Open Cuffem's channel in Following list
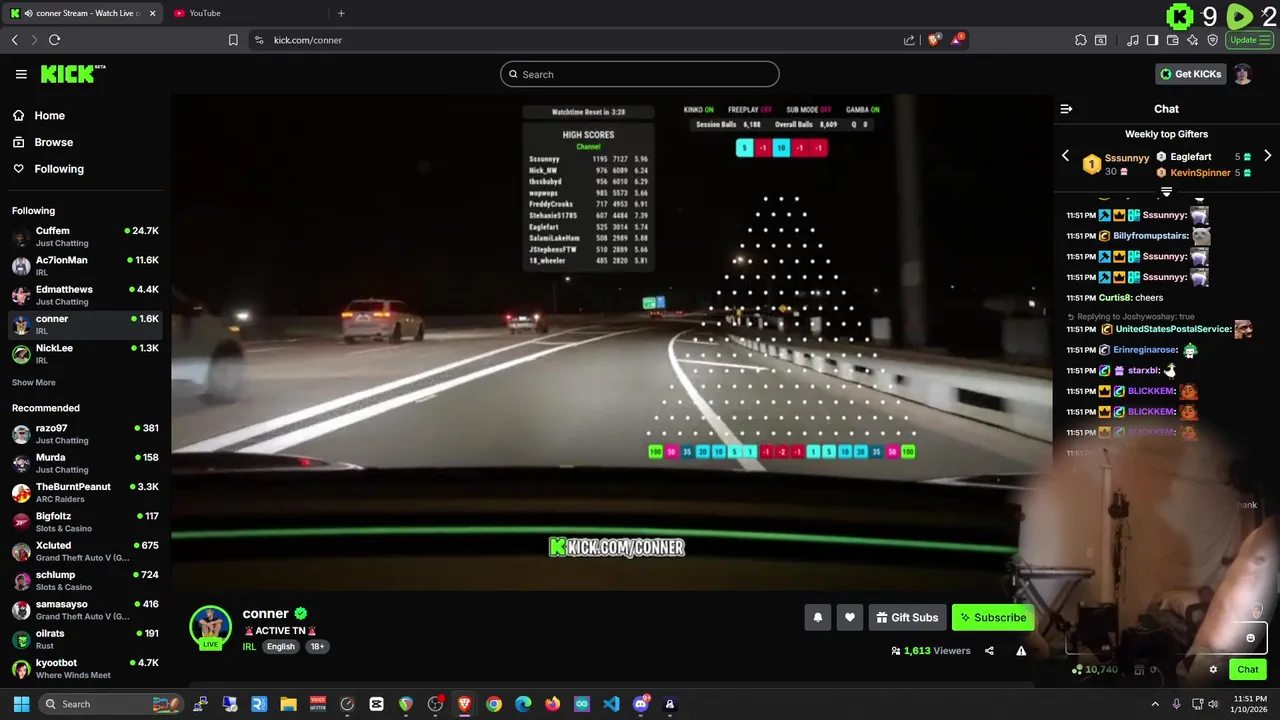The width and height of the screenshot is (1280, 720). [85, 237]
